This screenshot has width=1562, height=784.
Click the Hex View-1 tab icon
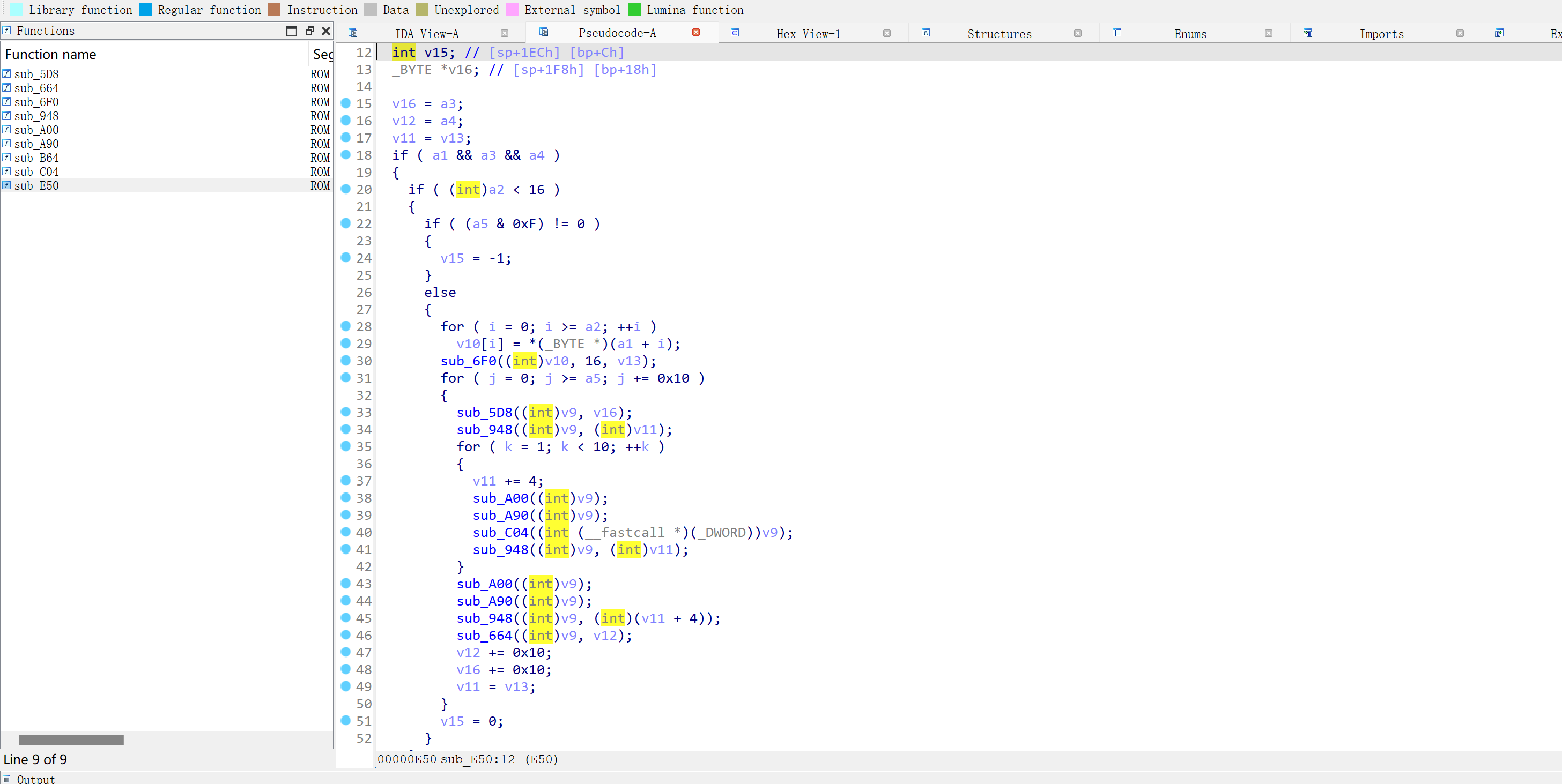734,33
